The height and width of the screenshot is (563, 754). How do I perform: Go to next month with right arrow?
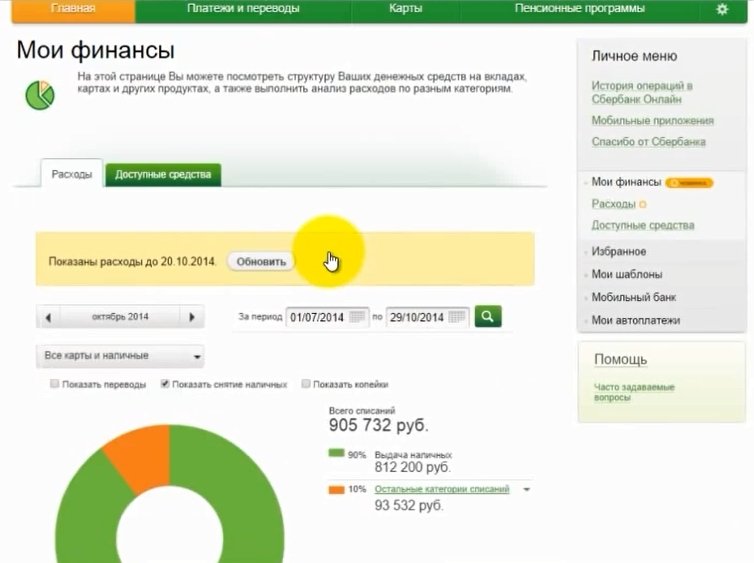[192, 317]
